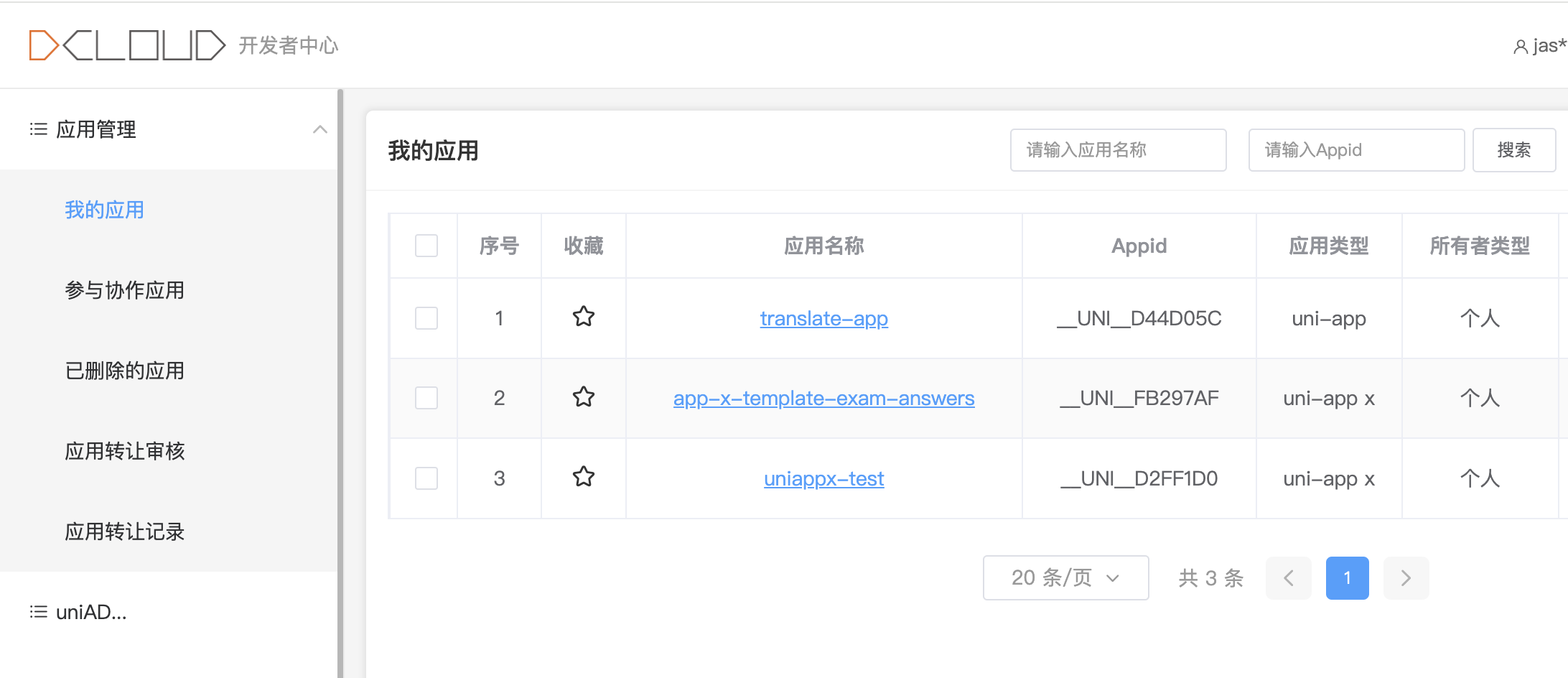Click the 序号 column header
This screenshot has height=678, width=1568.
(499, 246)
